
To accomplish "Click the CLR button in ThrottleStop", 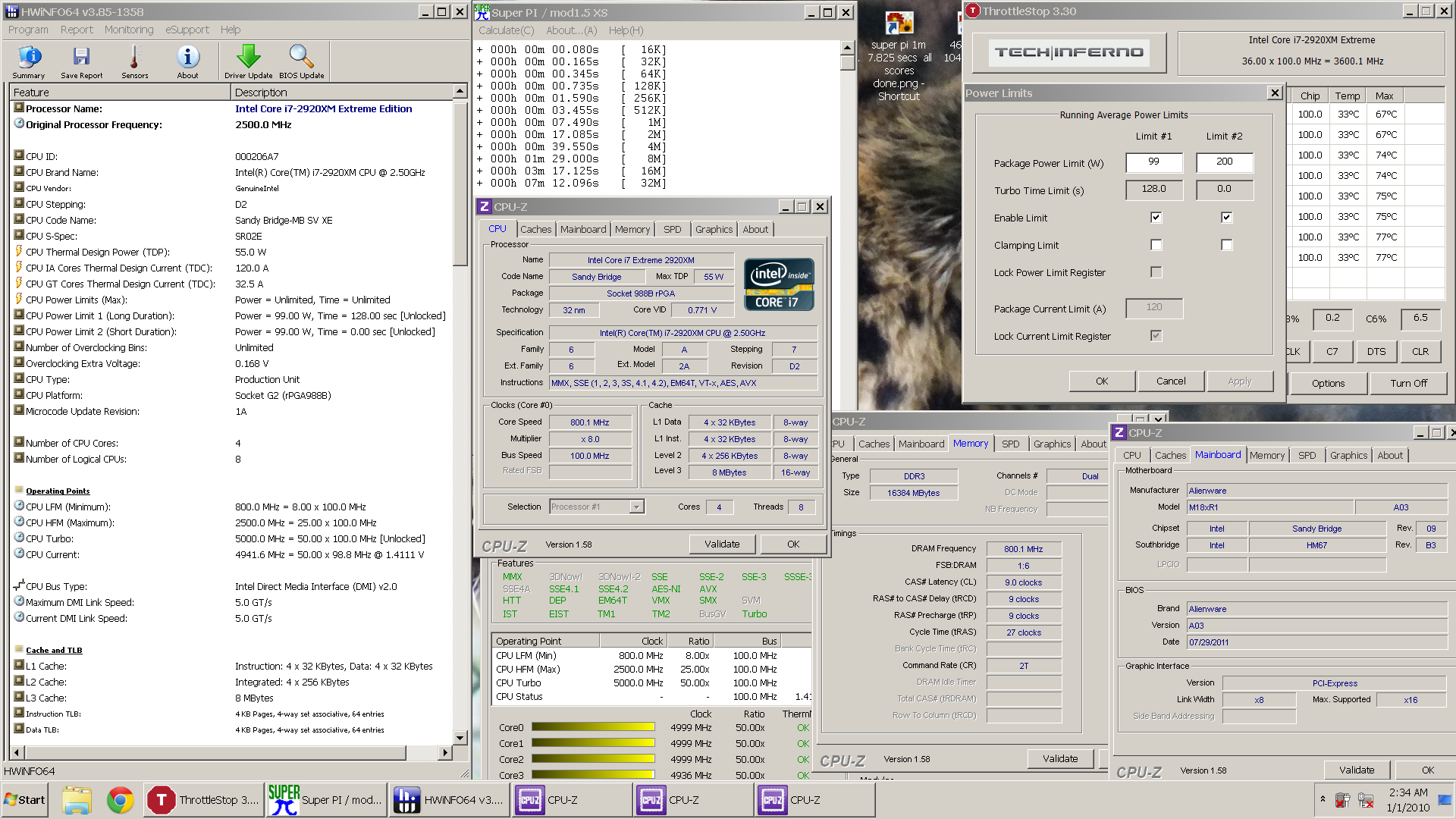I will coord(1420,351).
